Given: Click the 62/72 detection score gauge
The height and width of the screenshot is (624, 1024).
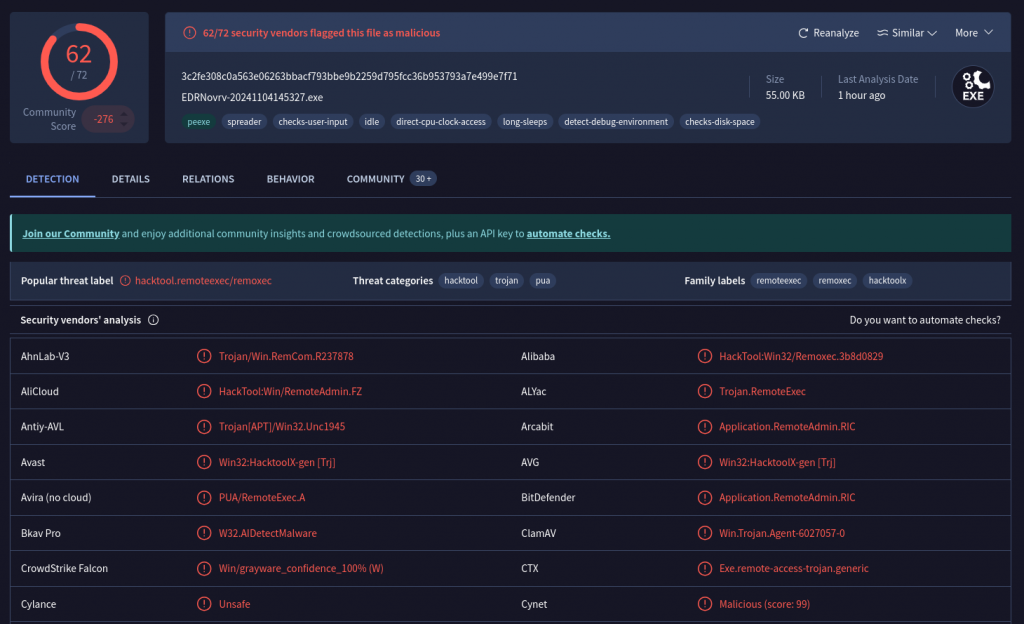Looking at the screenshot, I should [79, 60].
